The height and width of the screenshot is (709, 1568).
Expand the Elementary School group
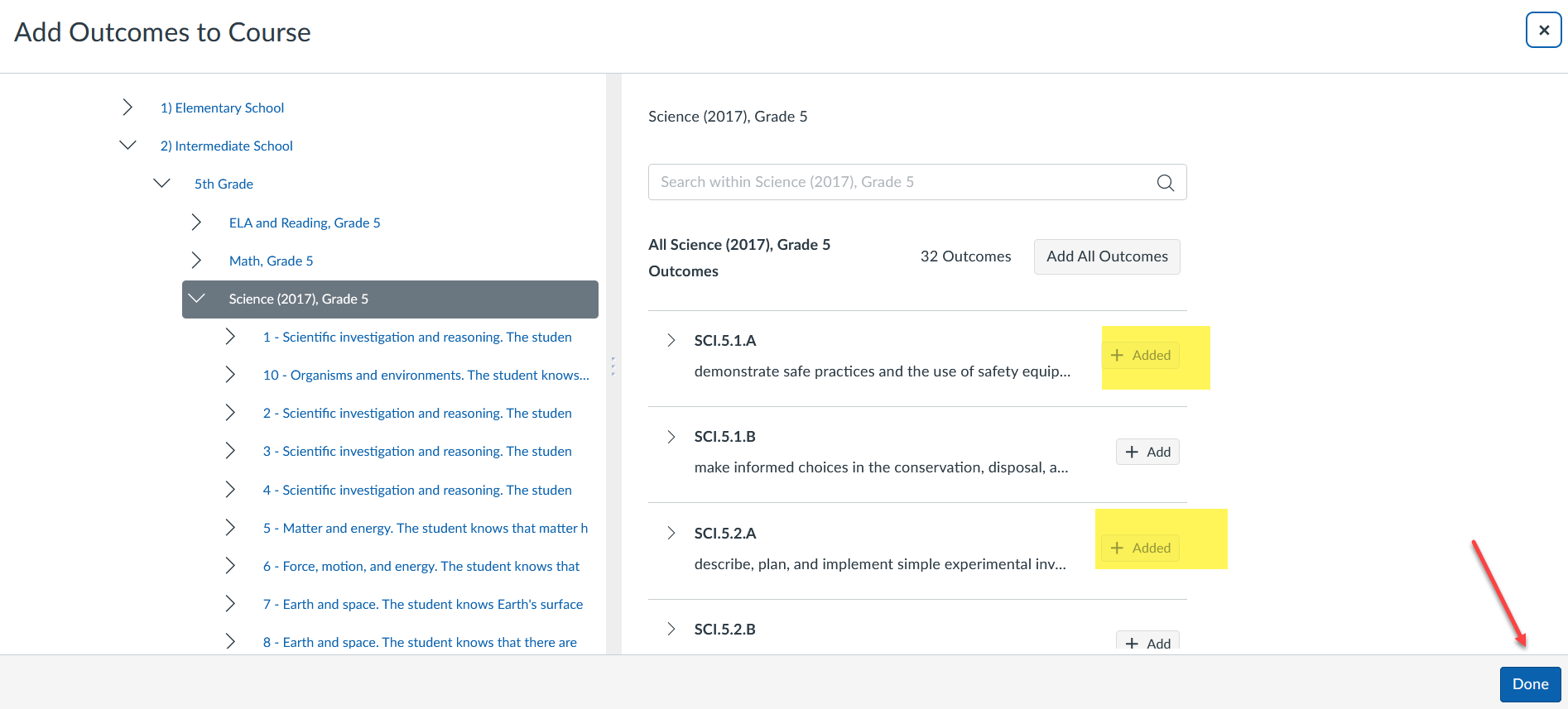[127, 108]
